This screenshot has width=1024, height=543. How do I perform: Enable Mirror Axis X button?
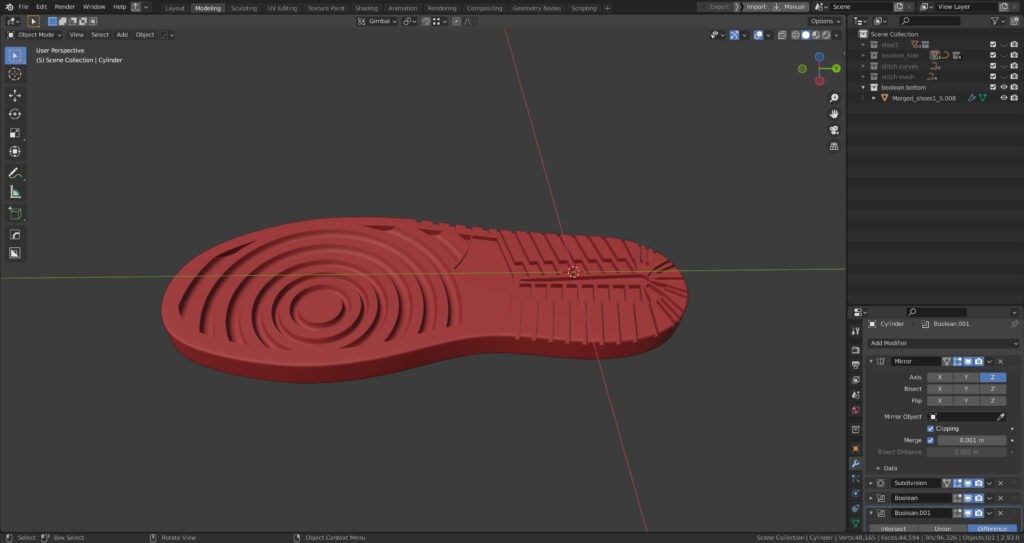940,377
